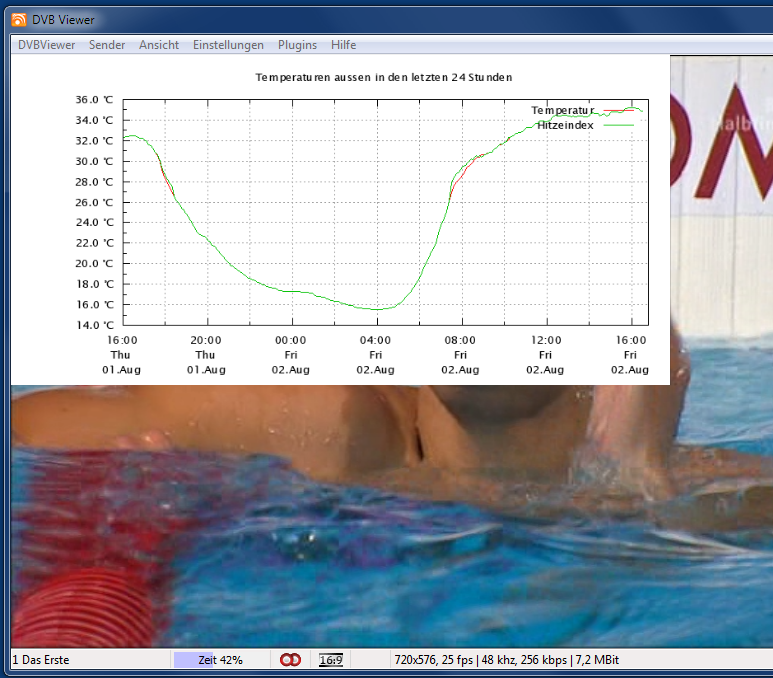Image resolution: width=773 pixels, height=678 pixels.
Task: Open the Plugins menu
Action: pos(297,45)
